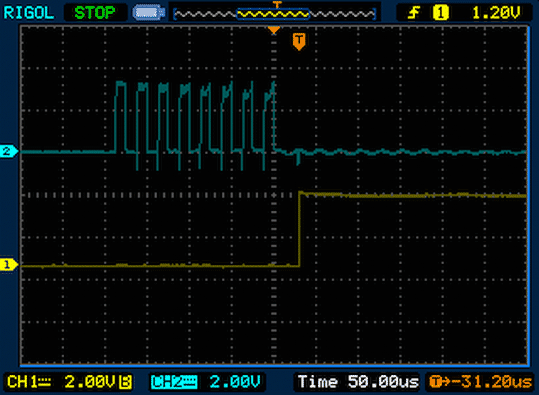Click the yellow trigger source 1 badge
Image resolution: width=539 pixels, height=395 pixels.
(x=440, y=13)
